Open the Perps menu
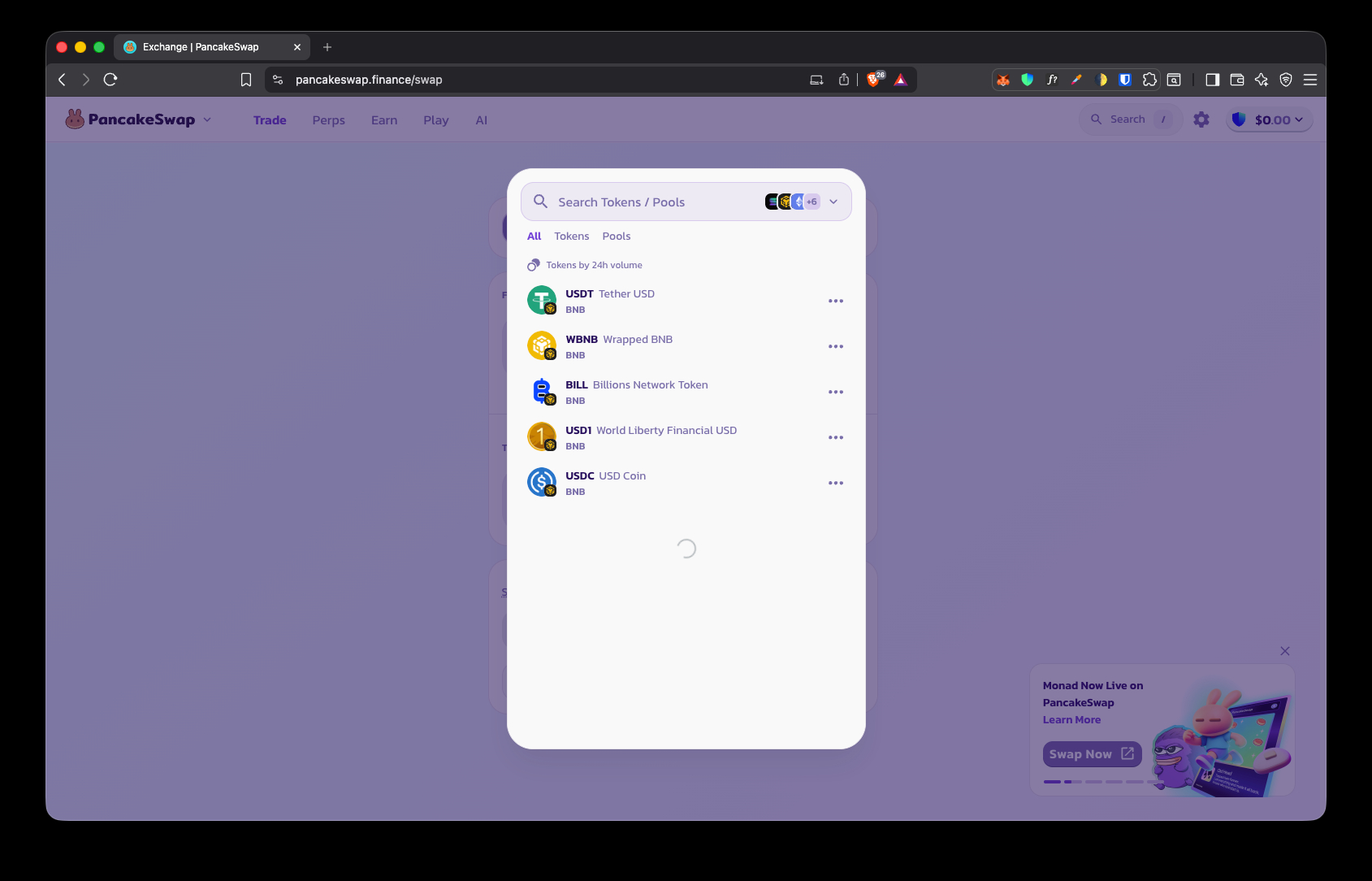 [329, 120]
